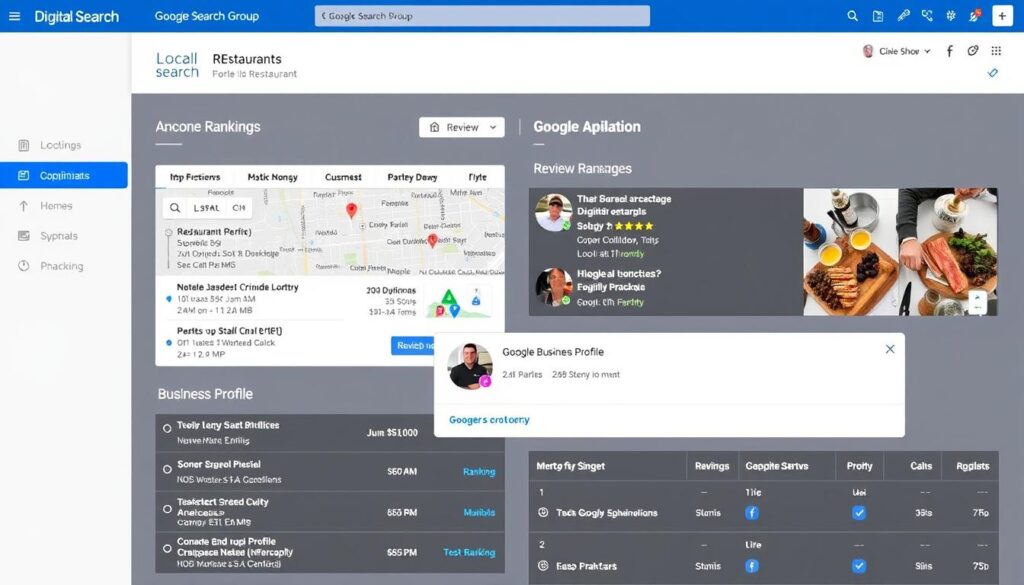Click the scroll control on food photo
Screen dimensions: 1024x585
pyautogui.click(x=977, y=302)
